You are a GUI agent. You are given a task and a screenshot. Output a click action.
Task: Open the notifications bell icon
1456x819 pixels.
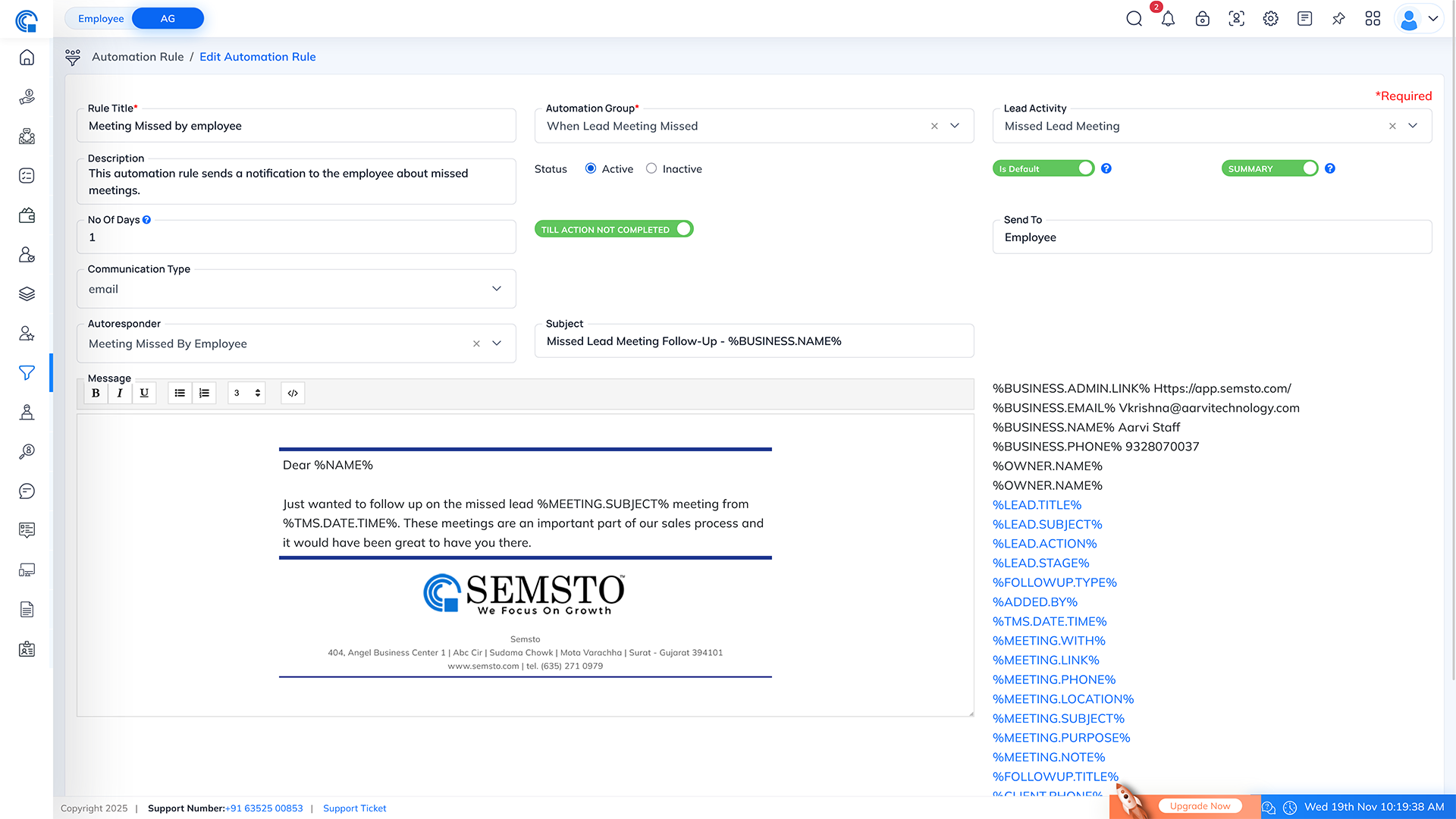[x=1168, y=19]
